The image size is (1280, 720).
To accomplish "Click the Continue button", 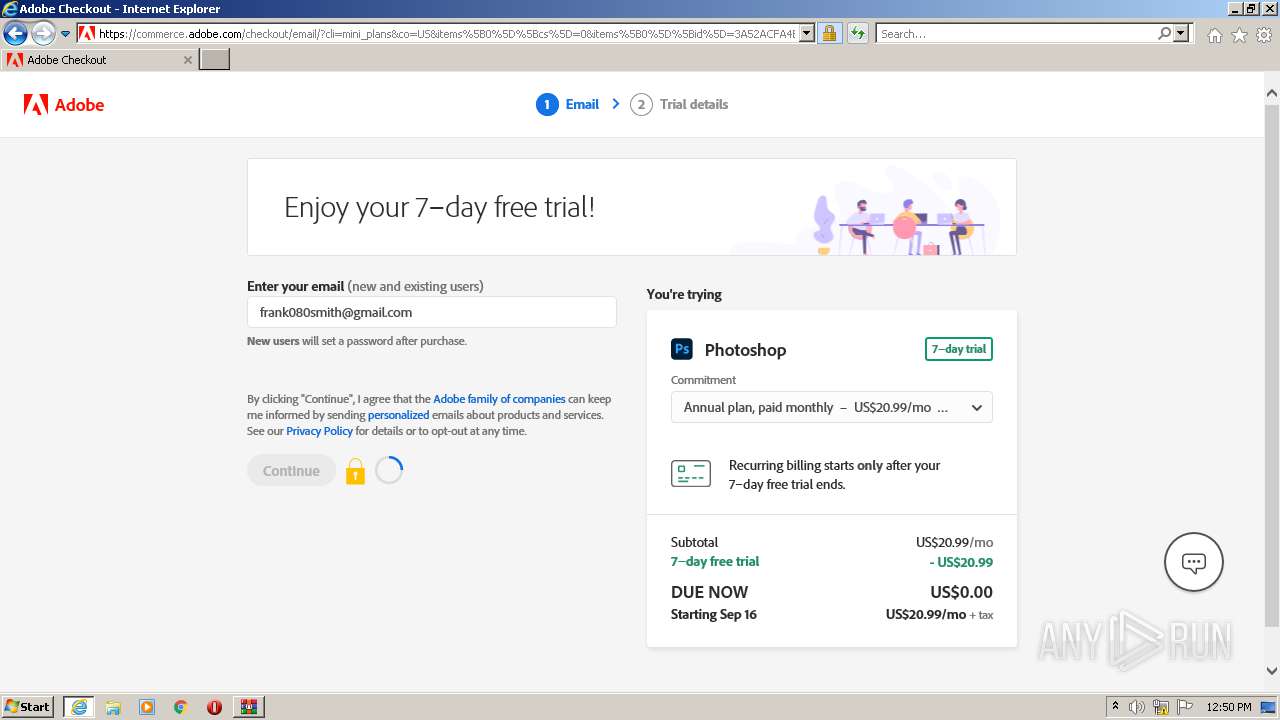I will (291, 471).
